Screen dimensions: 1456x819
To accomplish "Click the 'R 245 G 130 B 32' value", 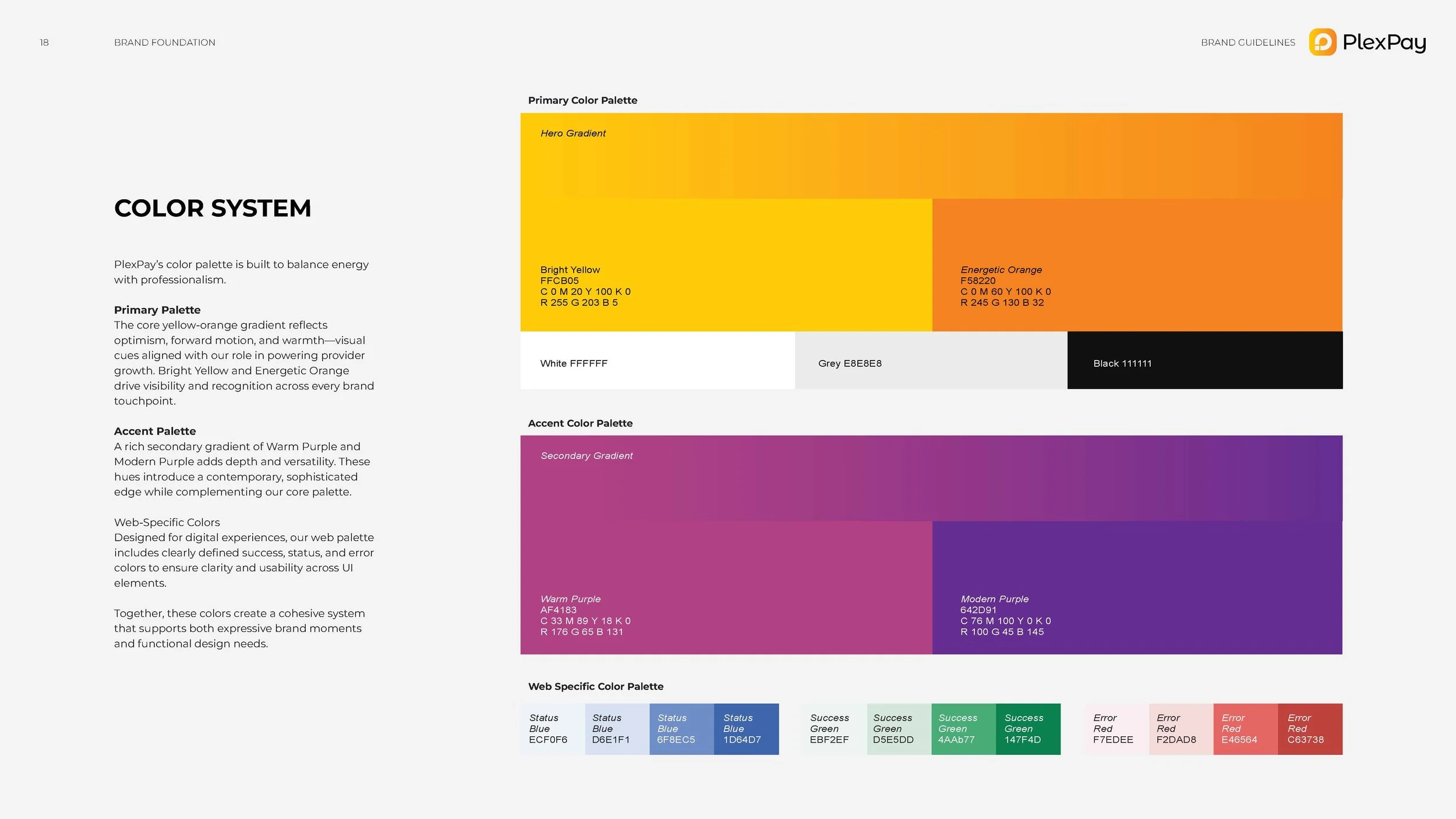I will click(1002, 302).
